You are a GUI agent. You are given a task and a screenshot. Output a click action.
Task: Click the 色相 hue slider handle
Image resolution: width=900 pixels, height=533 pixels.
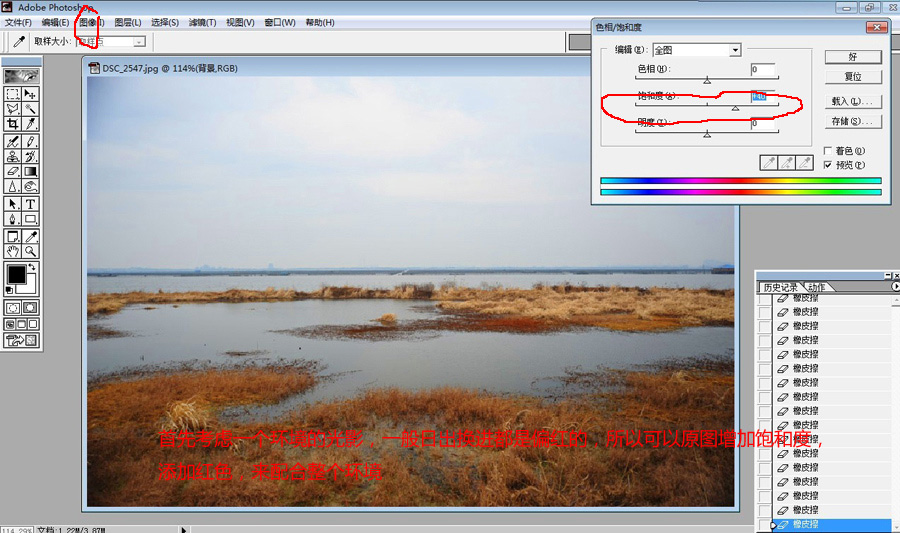(x=707, y=81)
